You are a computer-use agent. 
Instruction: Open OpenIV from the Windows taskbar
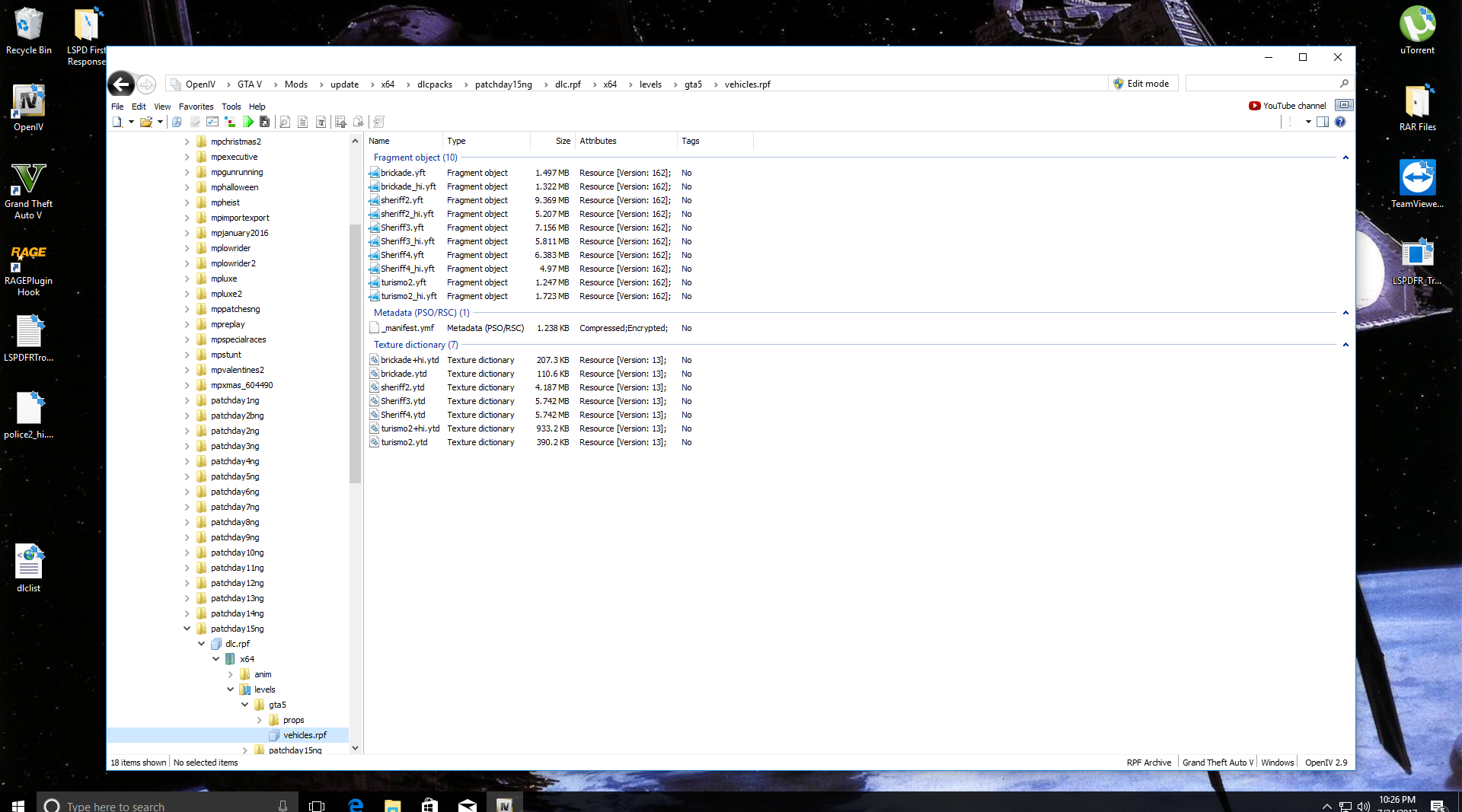pos(504,805)
